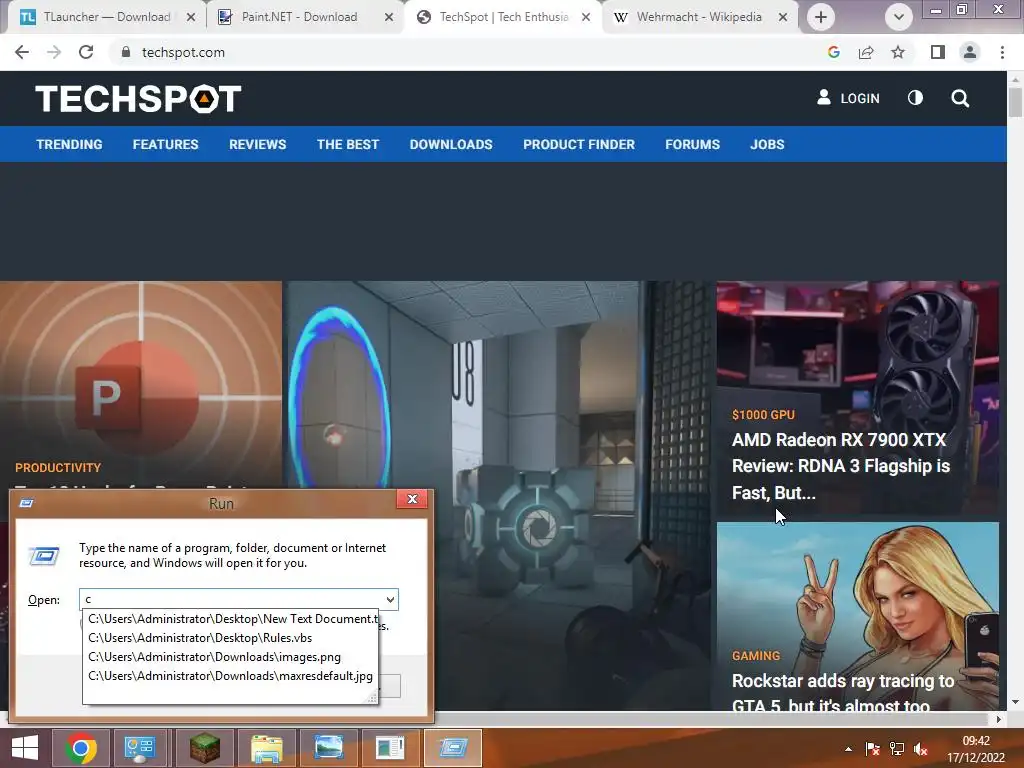Click the address bar URL techspot.com
Screen dimensions: 1024x768
183,52
